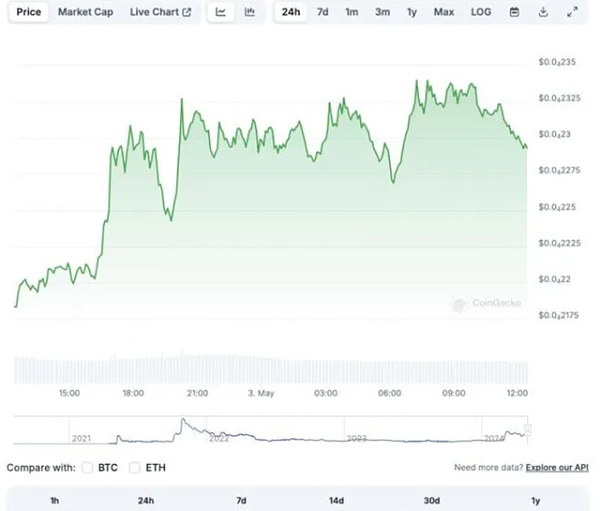Set chart range to 7d

click(323, 12)
